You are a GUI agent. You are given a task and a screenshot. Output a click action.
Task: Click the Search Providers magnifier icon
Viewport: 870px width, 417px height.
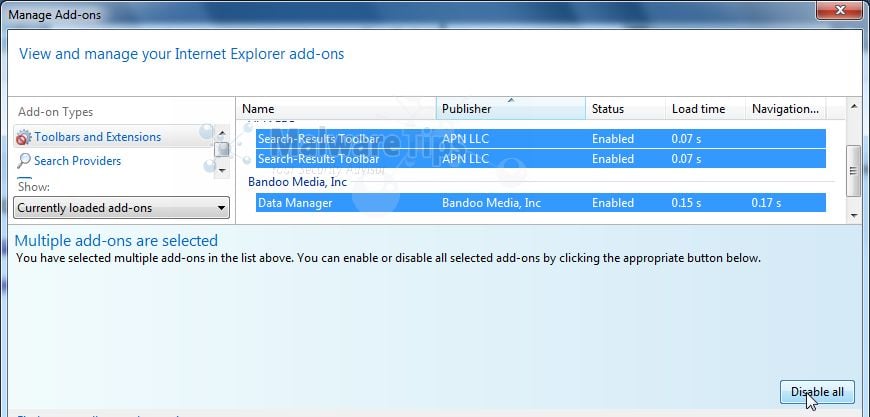(24, 161)
